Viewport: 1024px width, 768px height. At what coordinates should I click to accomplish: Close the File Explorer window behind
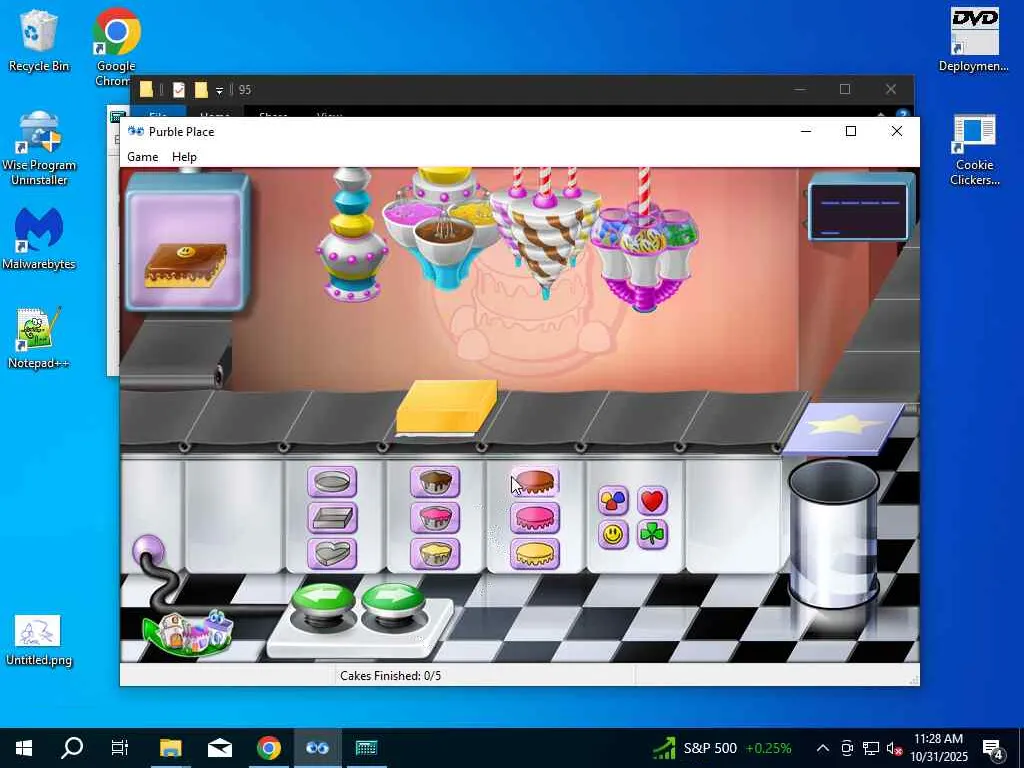click(891, 89)
